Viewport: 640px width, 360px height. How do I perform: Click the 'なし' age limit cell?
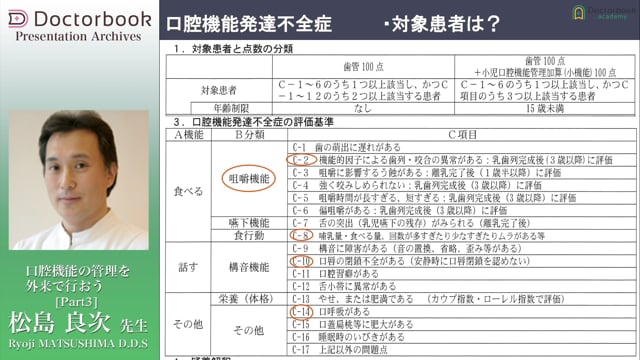point(363,108)
